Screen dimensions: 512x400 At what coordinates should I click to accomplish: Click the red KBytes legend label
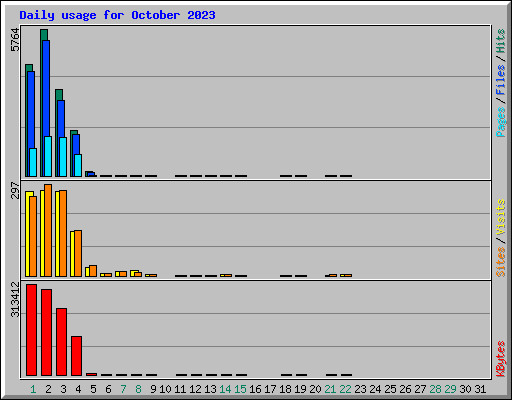coord(501,359)
